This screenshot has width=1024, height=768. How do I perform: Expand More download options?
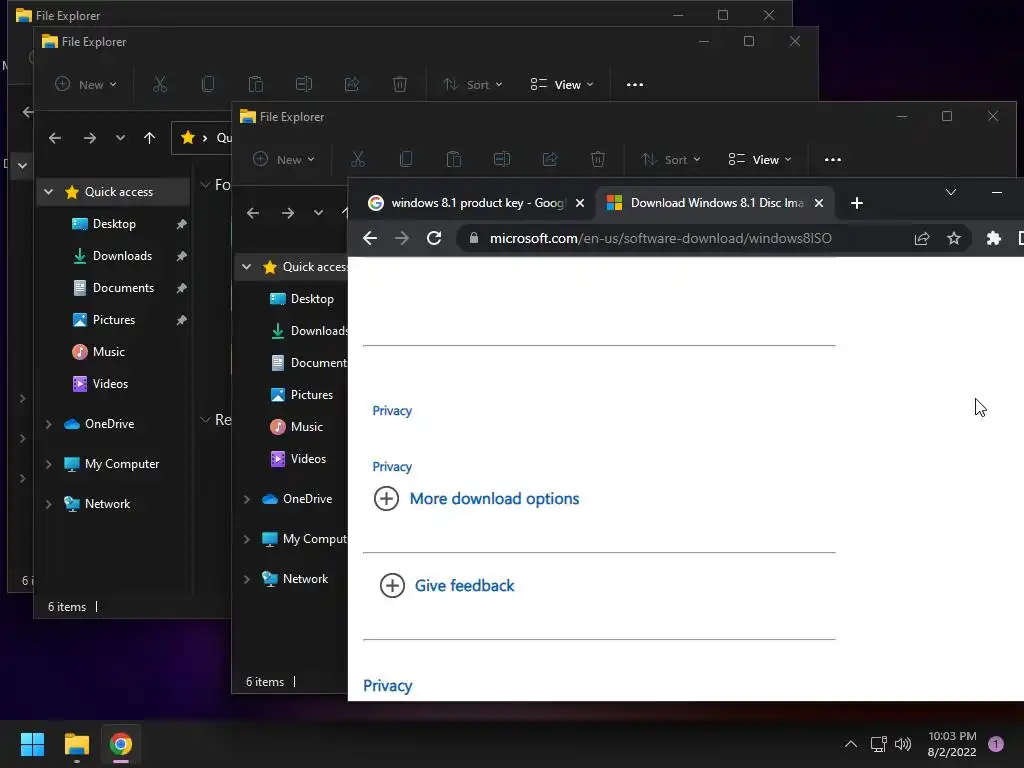[x=476, y=499]
